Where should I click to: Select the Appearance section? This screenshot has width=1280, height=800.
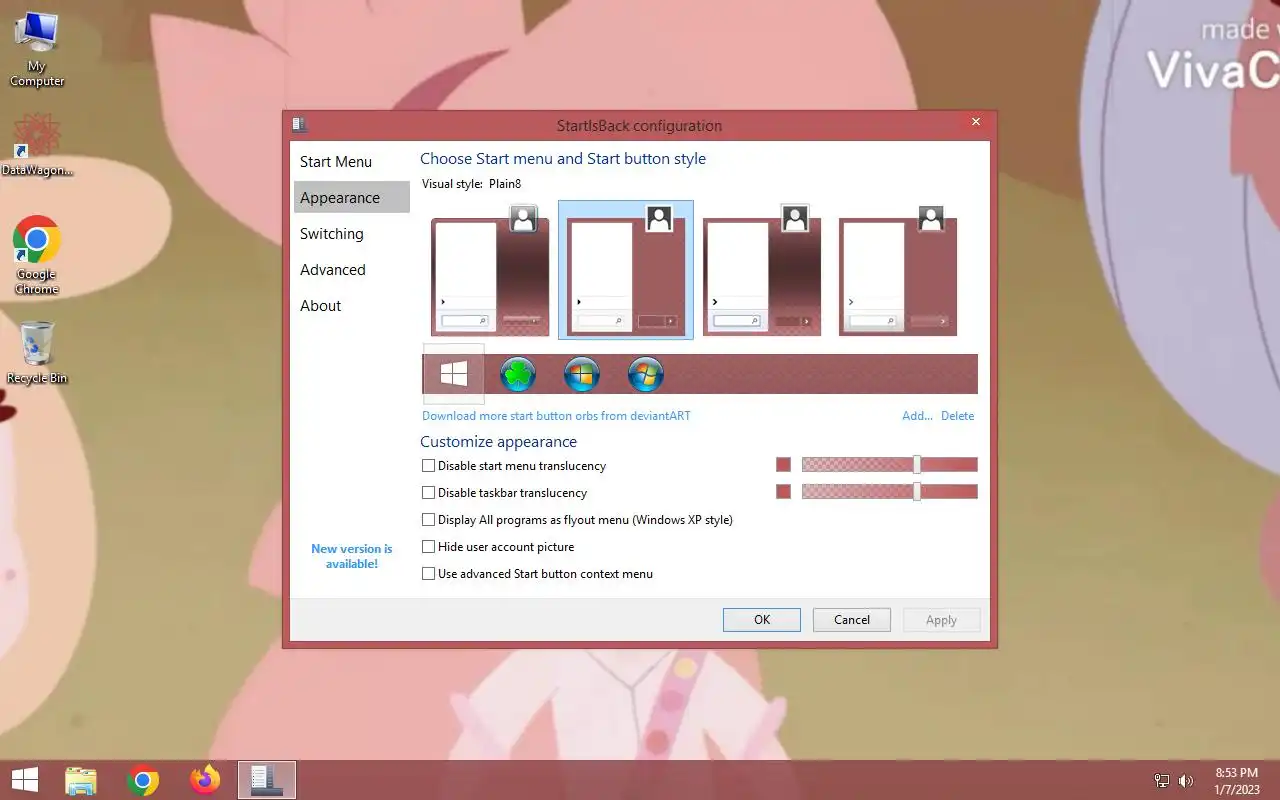352,198
